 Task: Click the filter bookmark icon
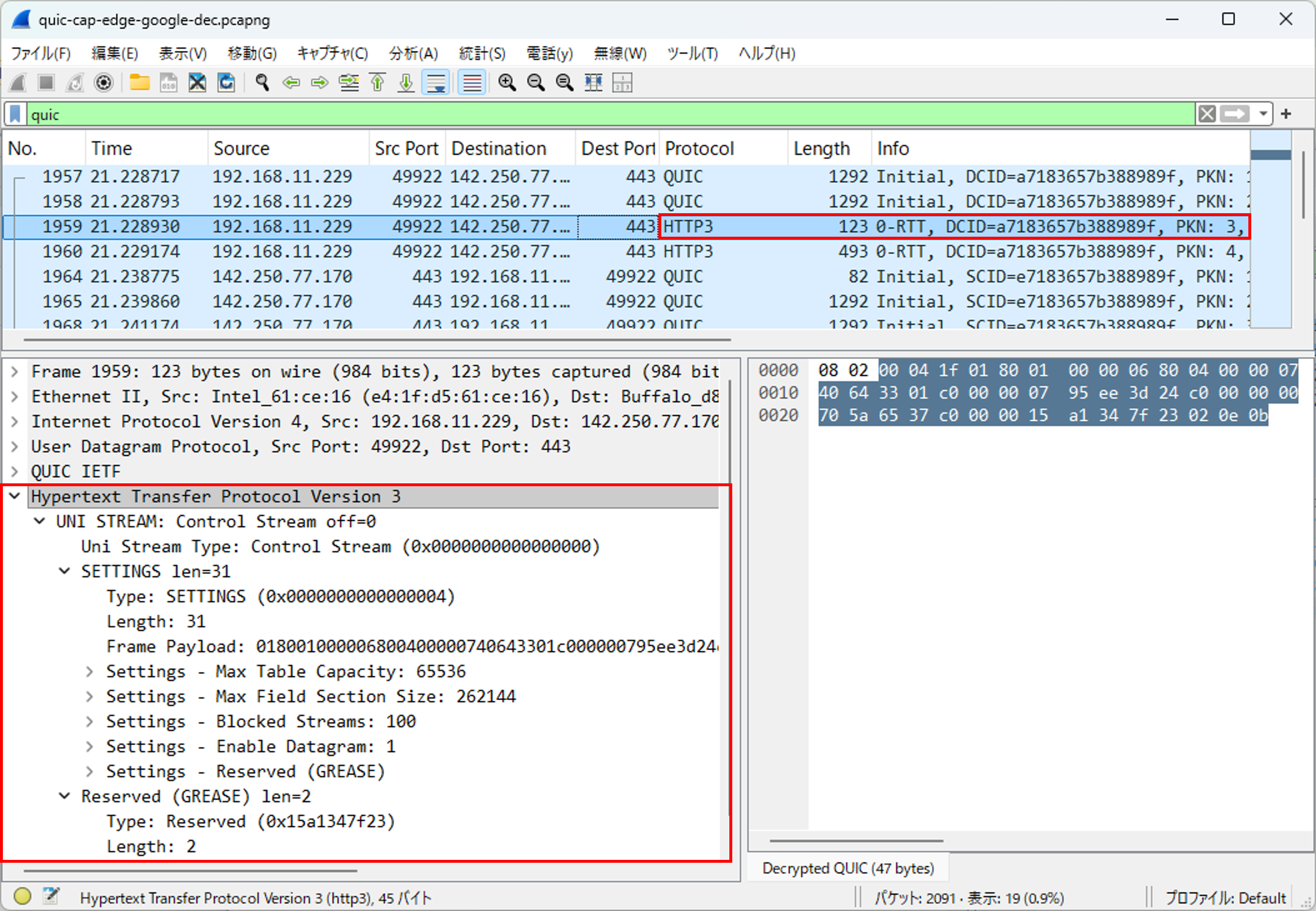coord(15,114)
